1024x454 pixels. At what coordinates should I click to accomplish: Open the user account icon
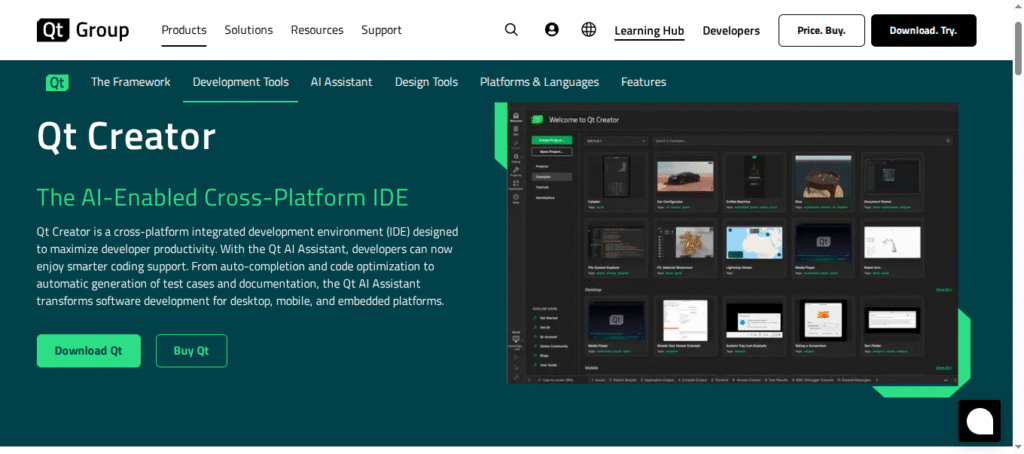pyautogui.click(x=551, y=30)
